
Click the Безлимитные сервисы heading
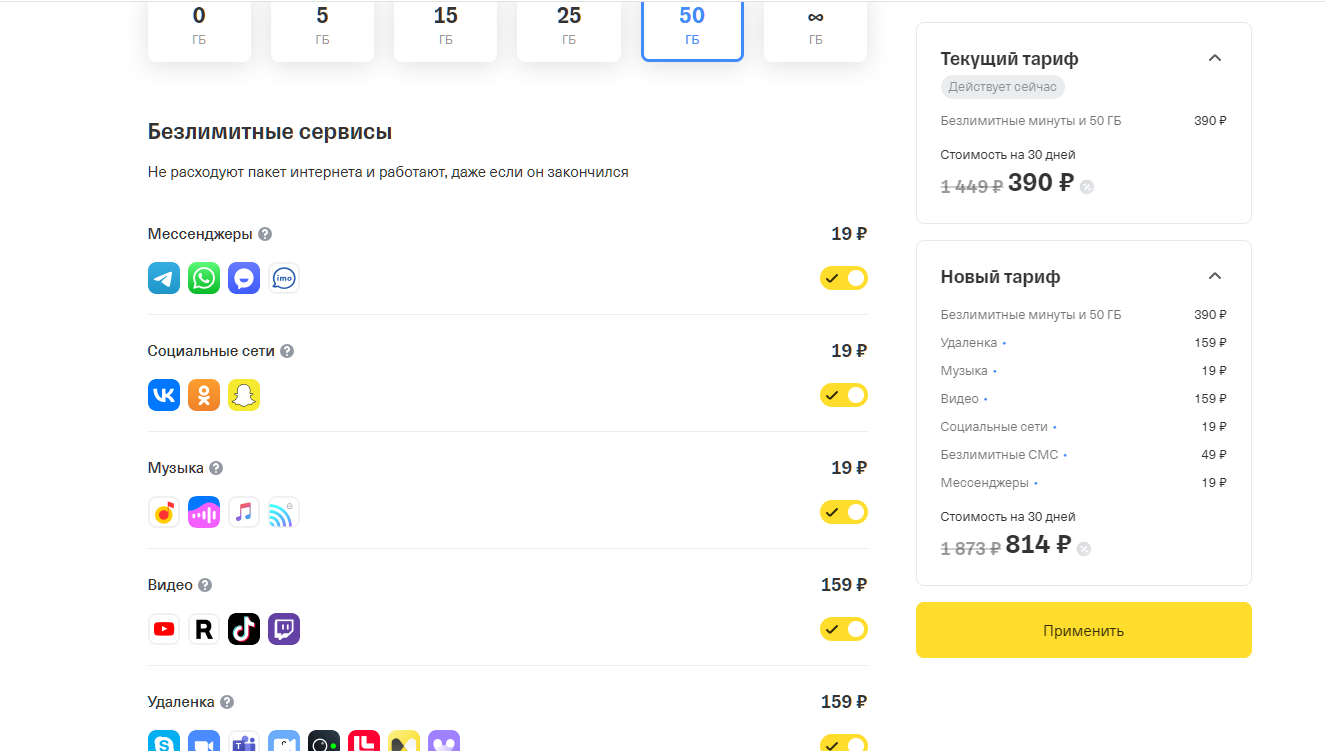[270, 131]
